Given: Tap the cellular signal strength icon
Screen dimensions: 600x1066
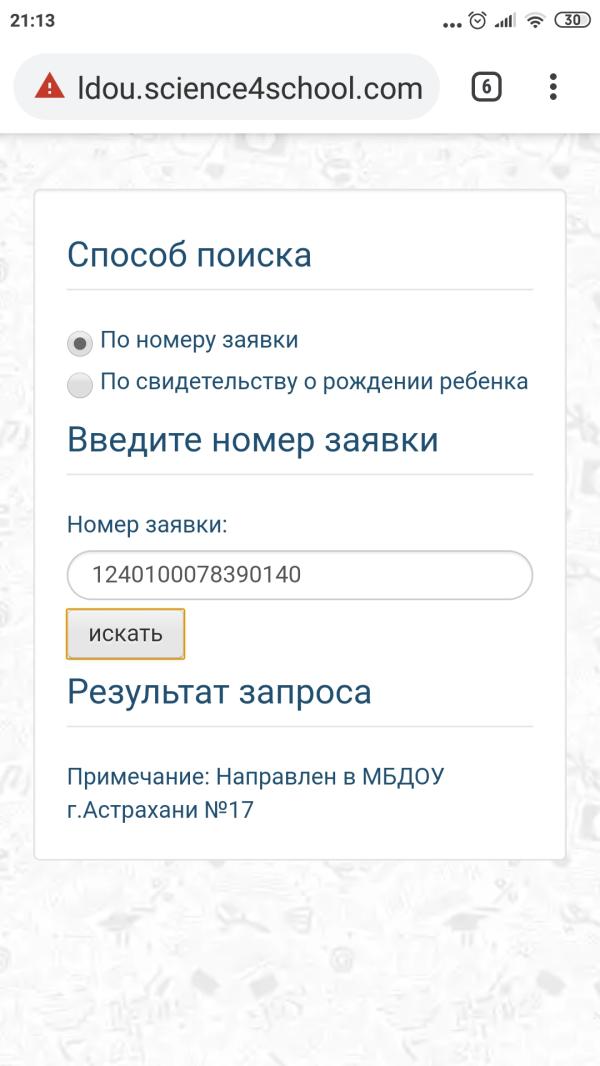Looking at the screenshot, I should point(505,21).
